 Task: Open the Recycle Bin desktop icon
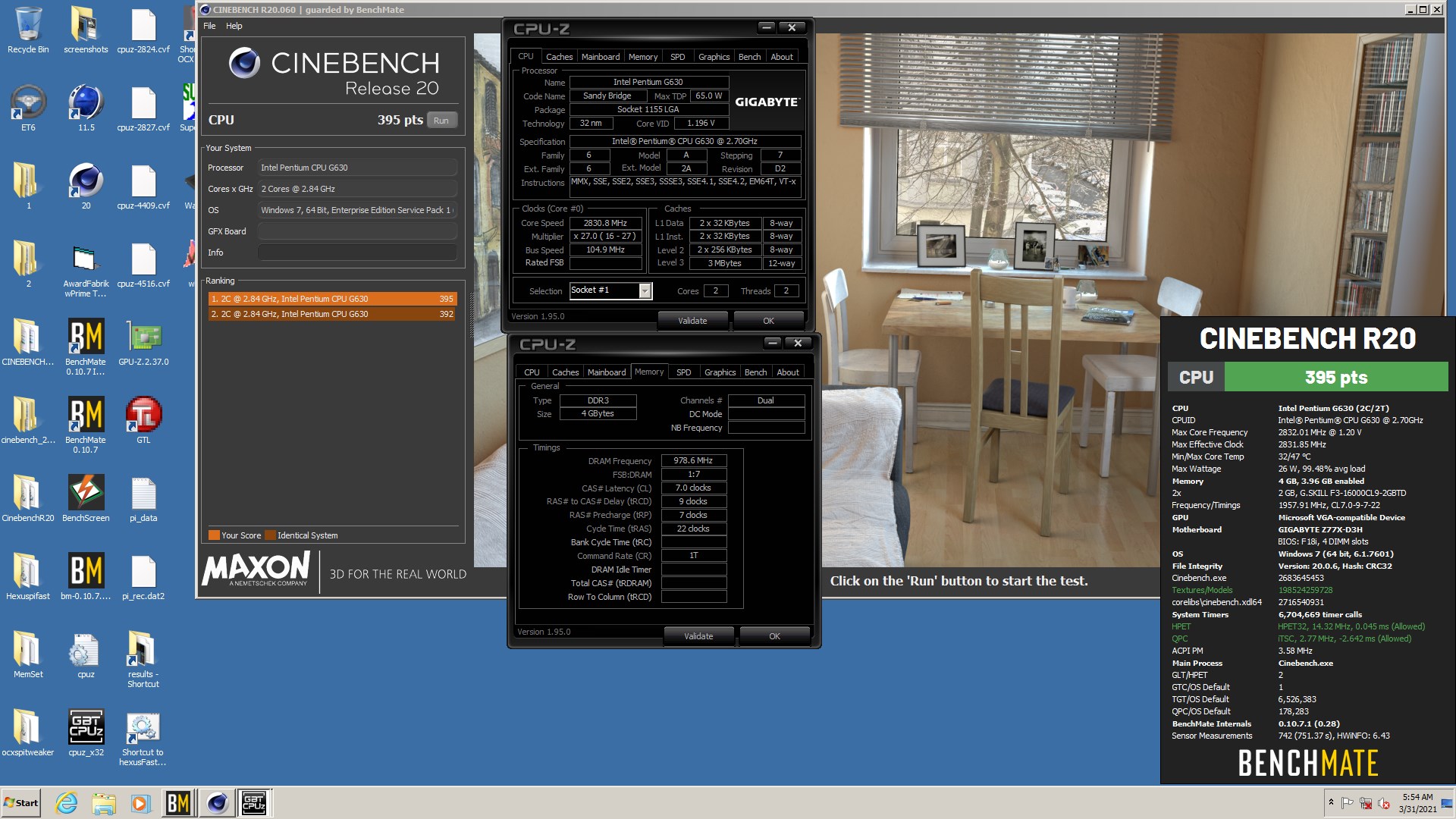28,30
